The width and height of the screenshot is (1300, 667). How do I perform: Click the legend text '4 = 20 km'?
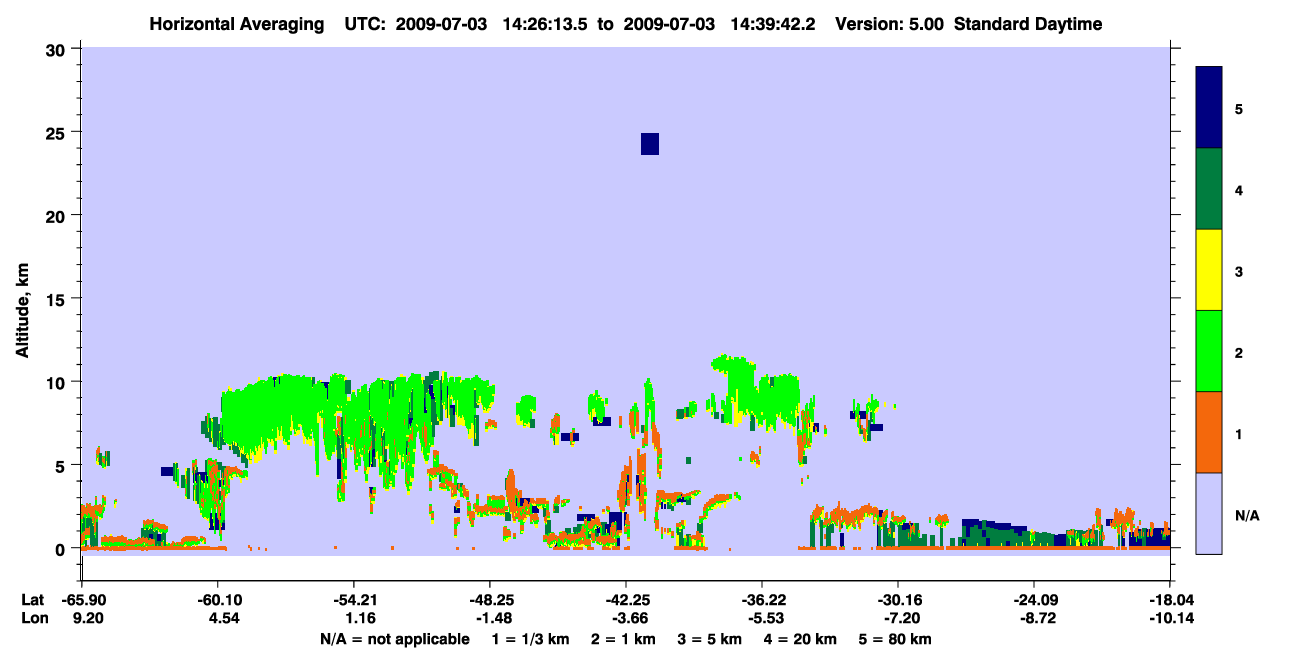801,639
